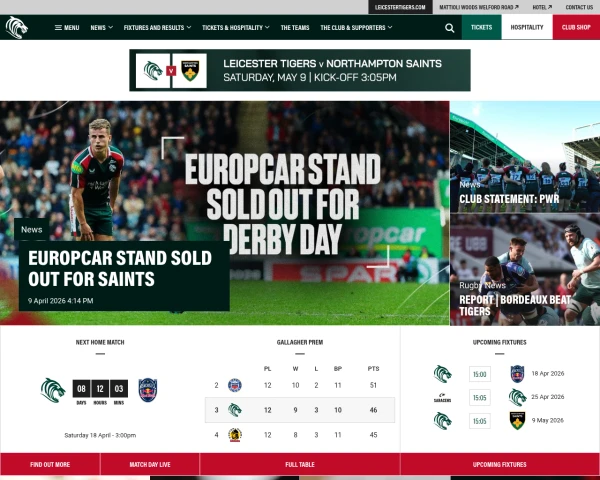
Task: Click the News tag on hero story
Action: 32,230
